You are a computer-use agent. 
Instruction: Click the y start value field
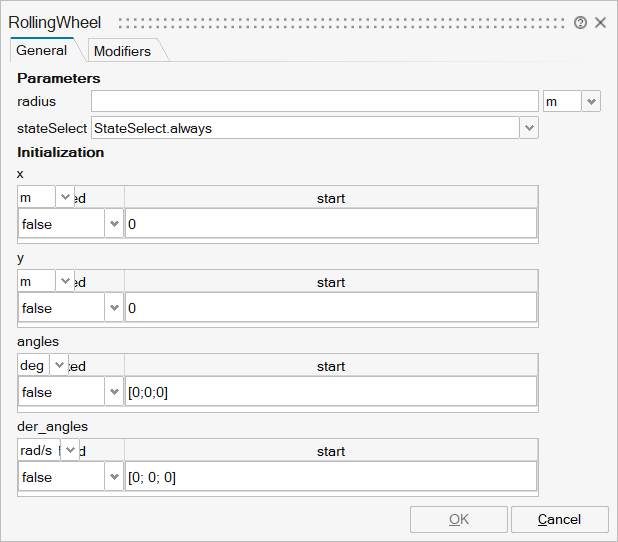click(330, 308)
